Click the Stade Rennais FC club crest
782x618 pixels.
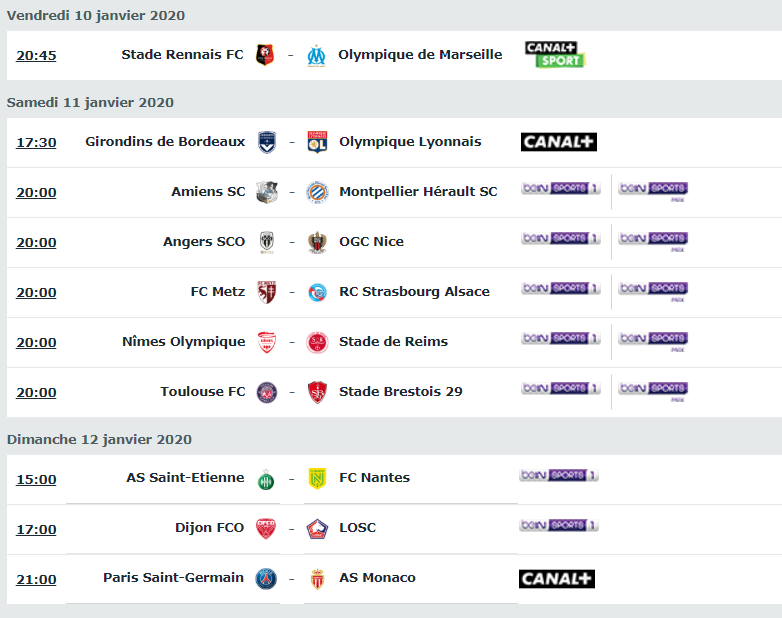coord(265,55)
